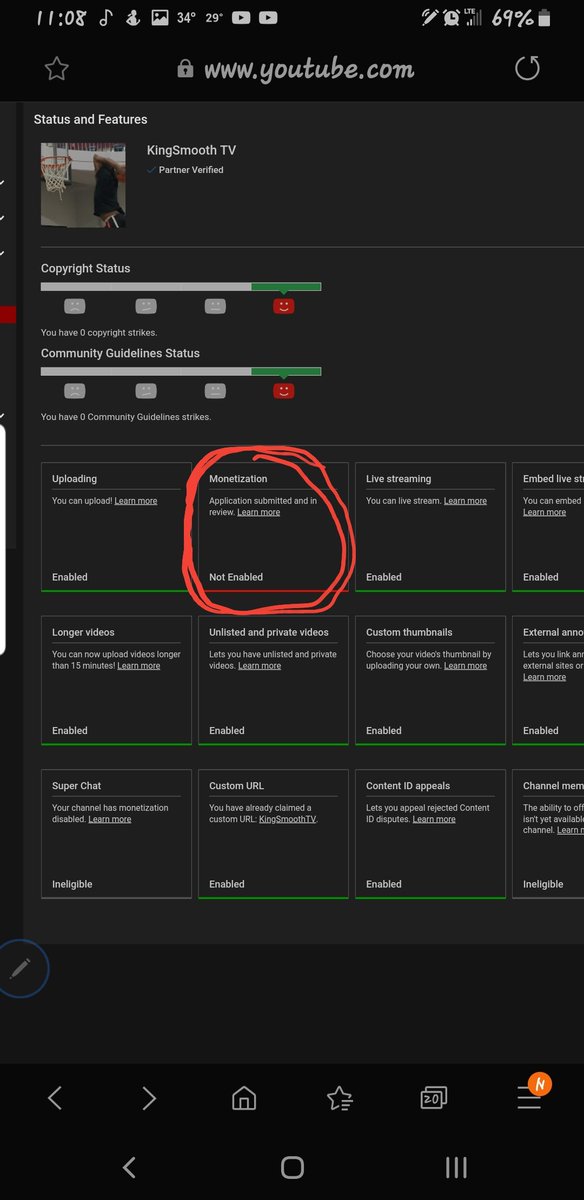Open Learn more link in Live streaming card
584x1200 pixels.
point(465,501)
